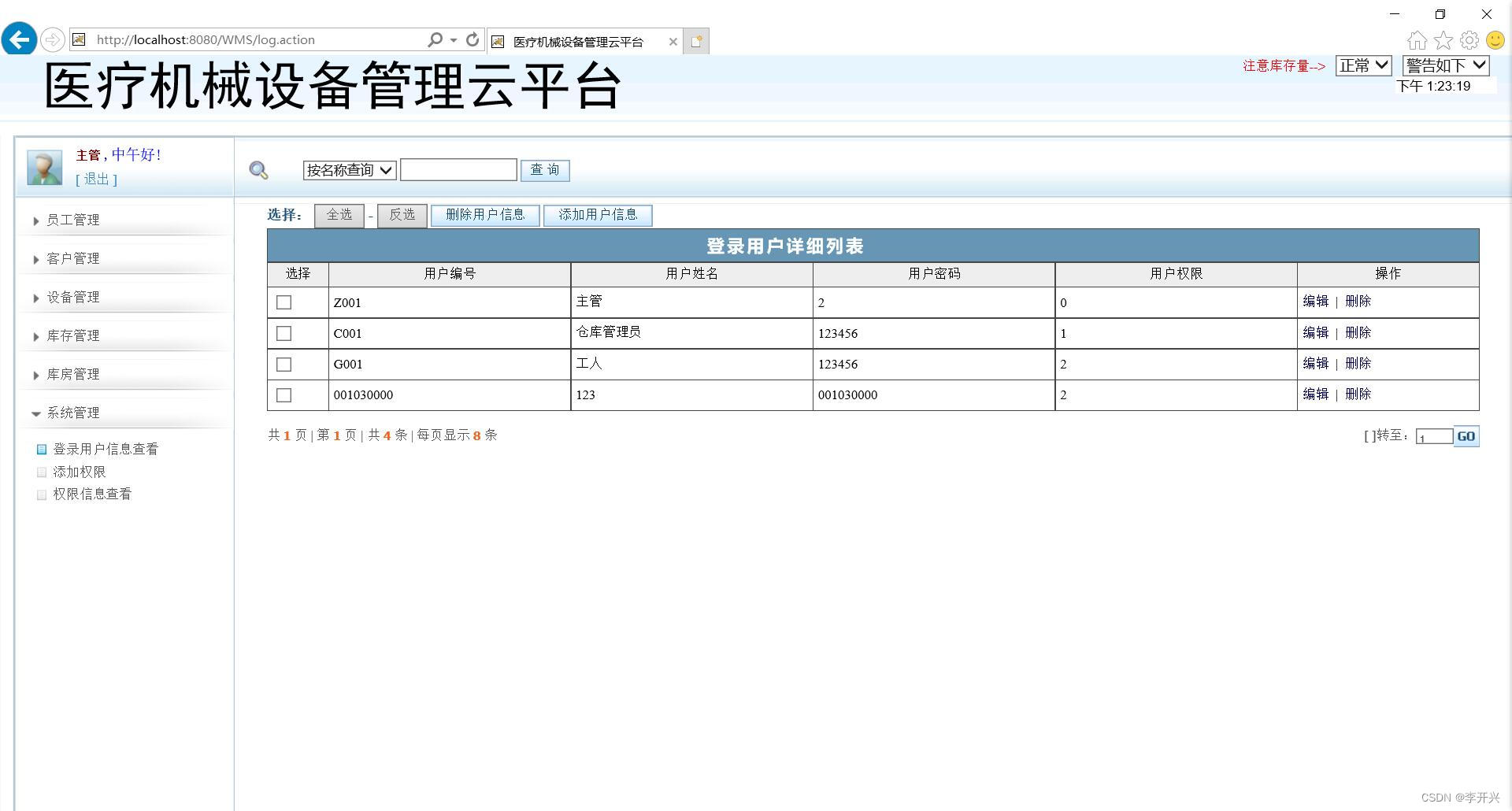Viewport: 1512px width, 811px height.
Task: Open a new browser tab
Action: (696, 41)
